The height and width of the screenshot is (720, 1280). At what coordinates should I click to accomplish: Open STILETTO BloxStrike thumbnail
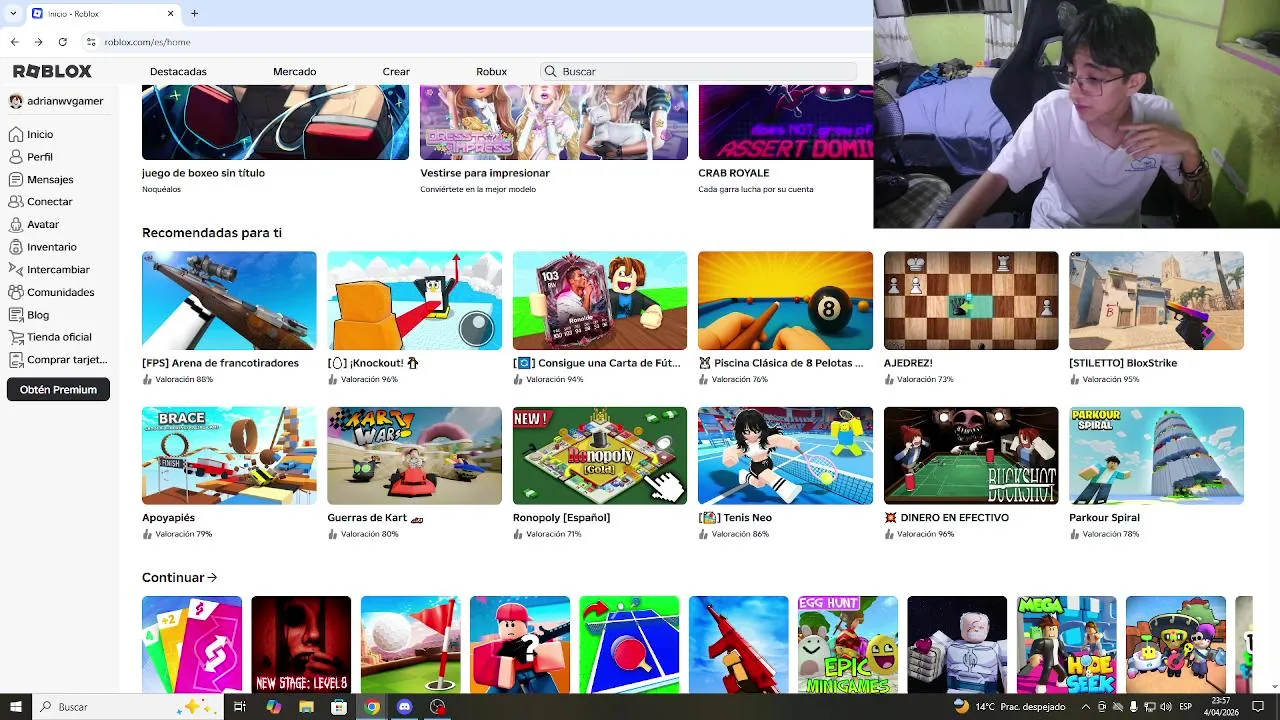1156,300
